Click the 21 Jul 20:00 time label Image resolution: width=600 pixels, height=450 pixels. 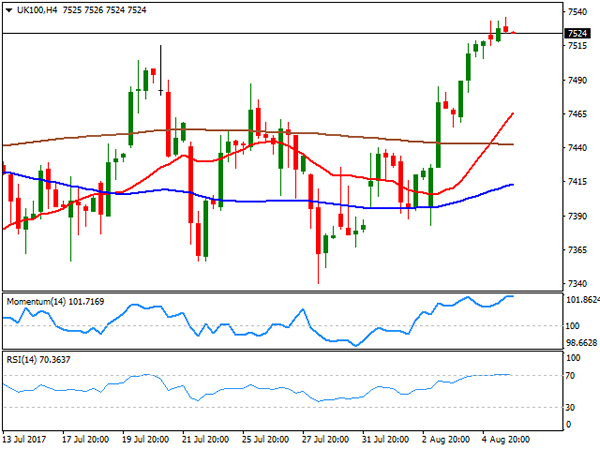click(206, 439)
